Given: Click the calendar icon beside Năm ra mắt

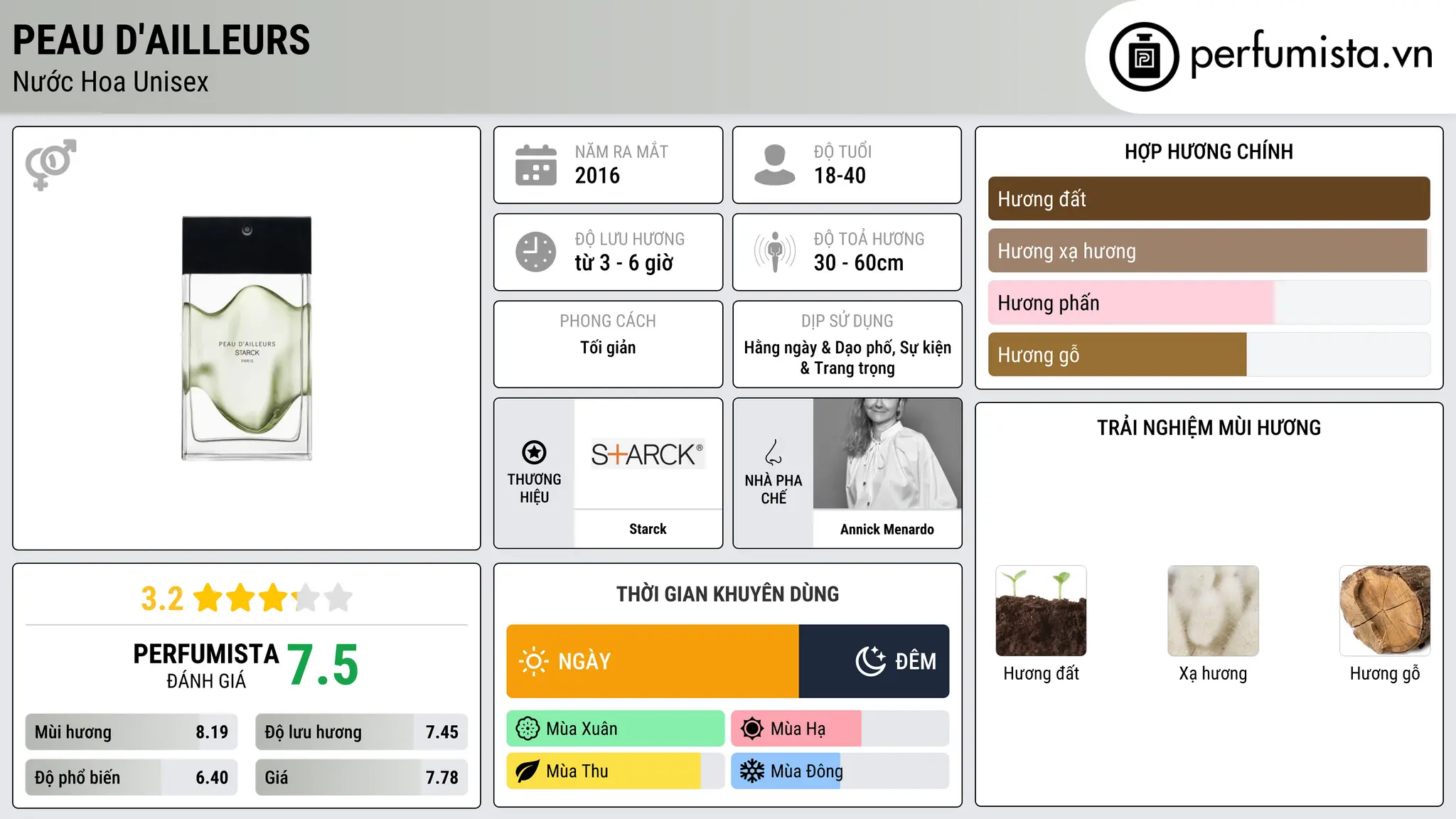Looking at the screenshot, I should click(x=536, y=165).
